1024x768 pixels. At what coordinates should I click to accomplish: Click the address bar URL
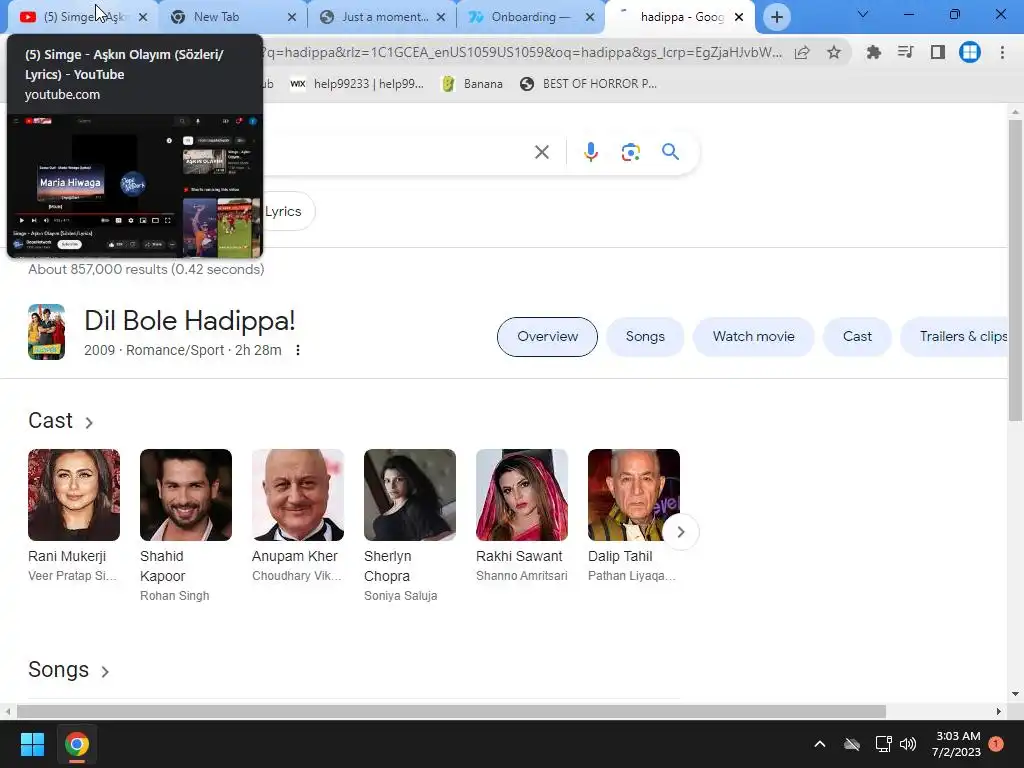point(521,52)
